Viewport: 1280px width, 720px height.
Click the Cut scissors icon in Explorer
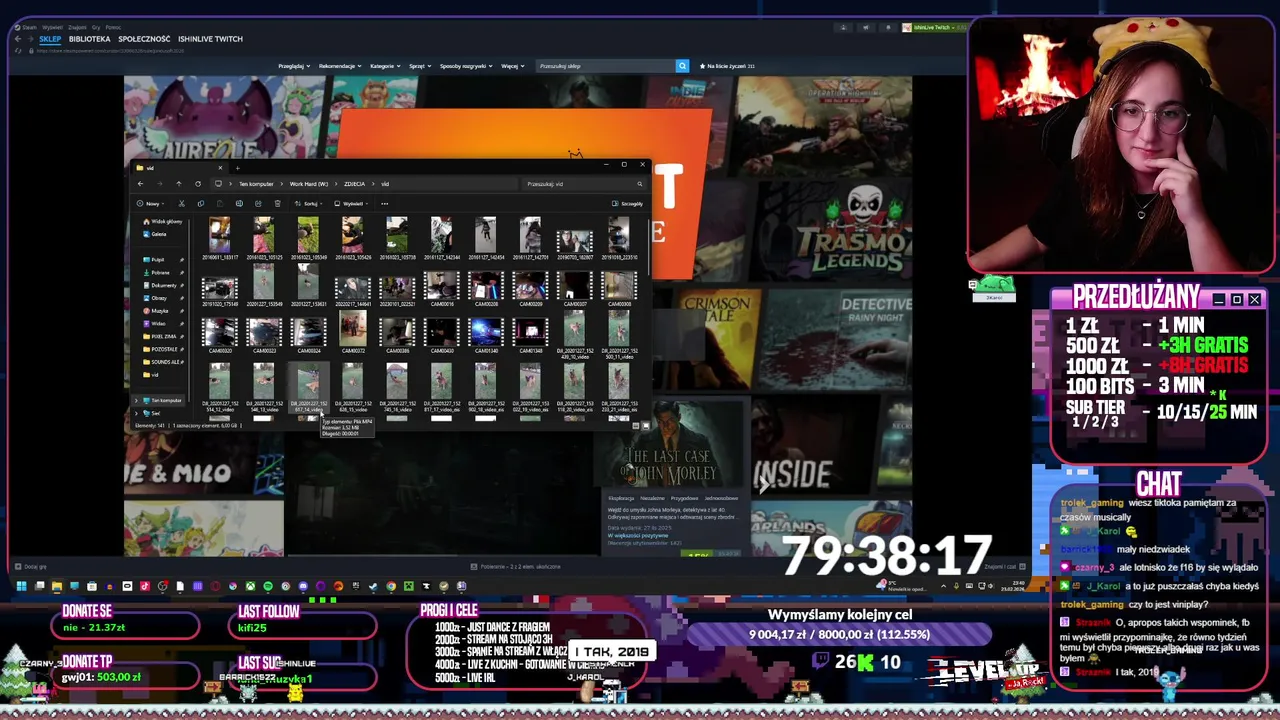(x=181, y=204)
